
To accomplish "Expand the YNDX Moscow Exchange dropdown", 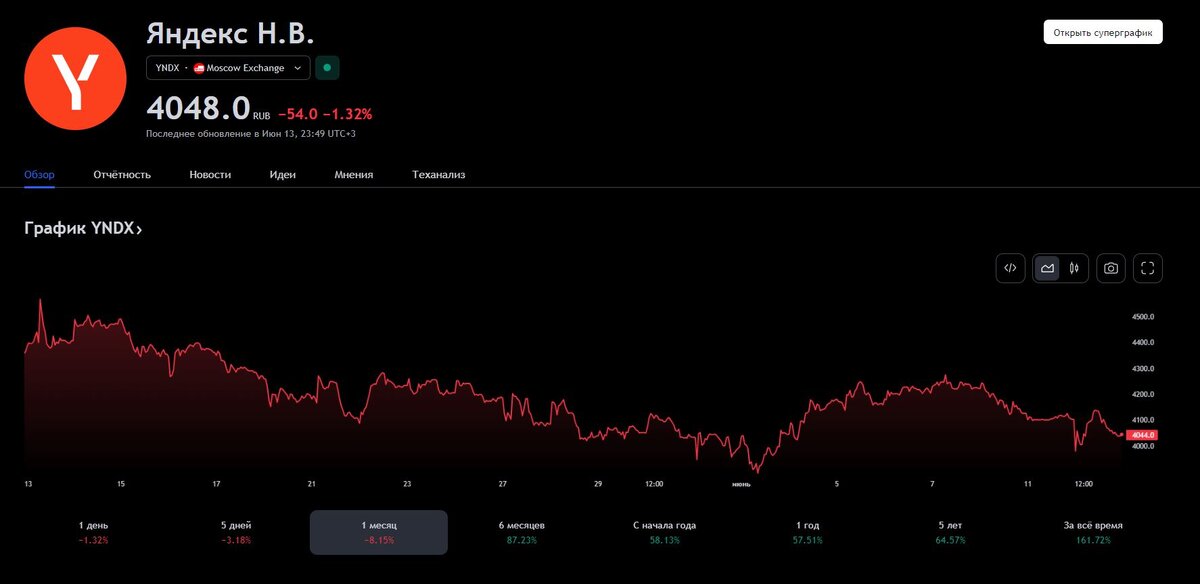I will pyautogui.click(x=228, y=68).
